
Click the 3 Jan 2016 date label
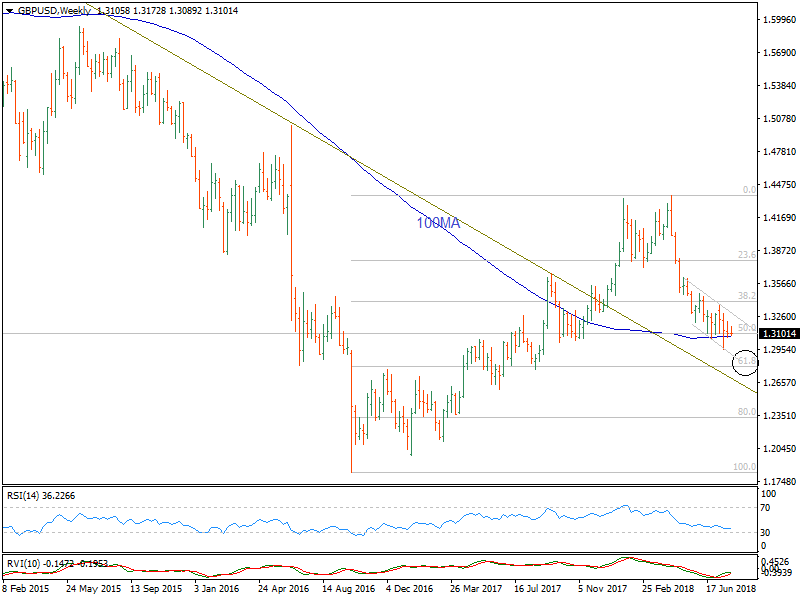[216, 588]
